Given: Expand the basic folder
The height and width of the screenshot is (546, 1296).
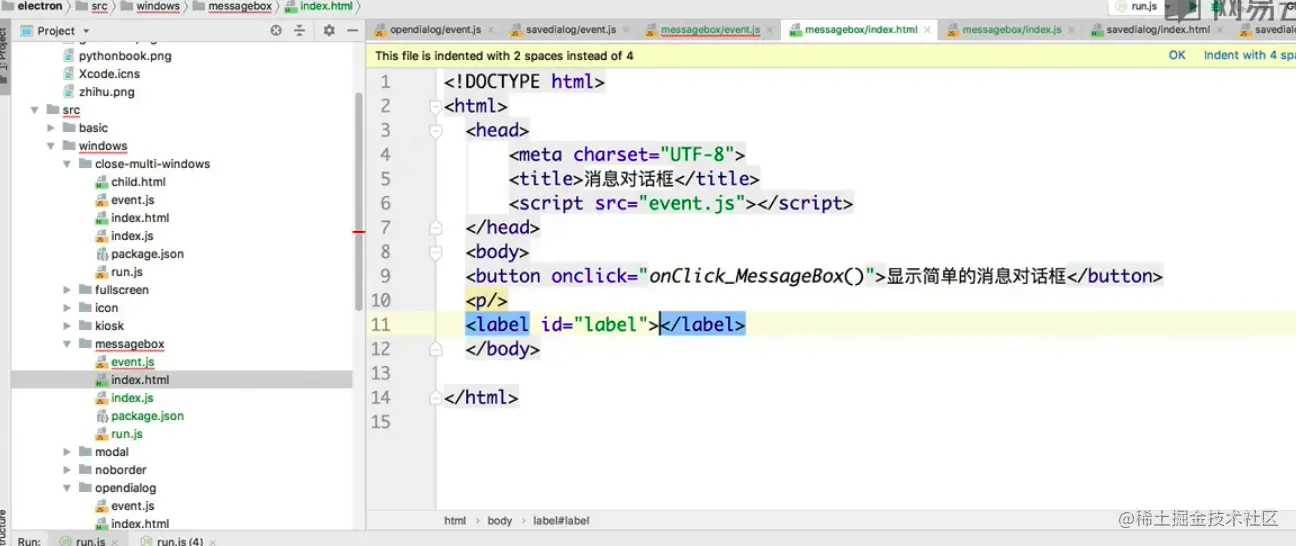Looking at the screenshot, I should tap(51, 128).
